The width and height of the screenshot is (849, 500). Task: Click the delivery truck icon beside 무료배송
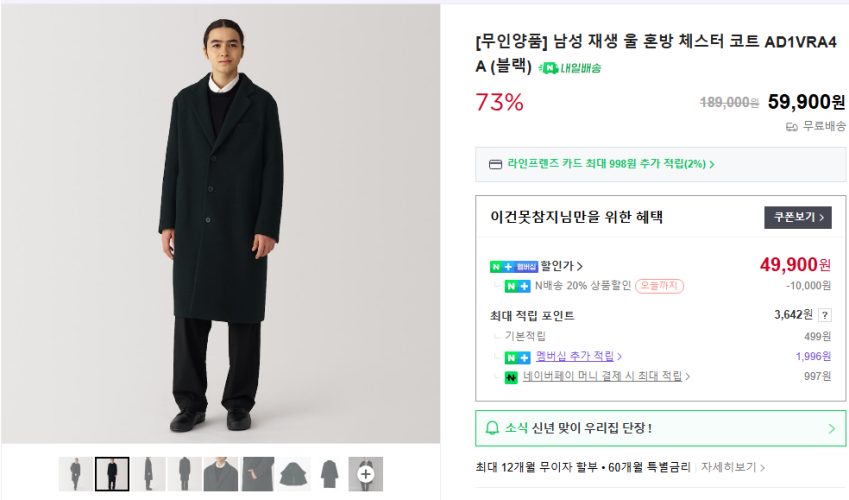coord(792,127)
